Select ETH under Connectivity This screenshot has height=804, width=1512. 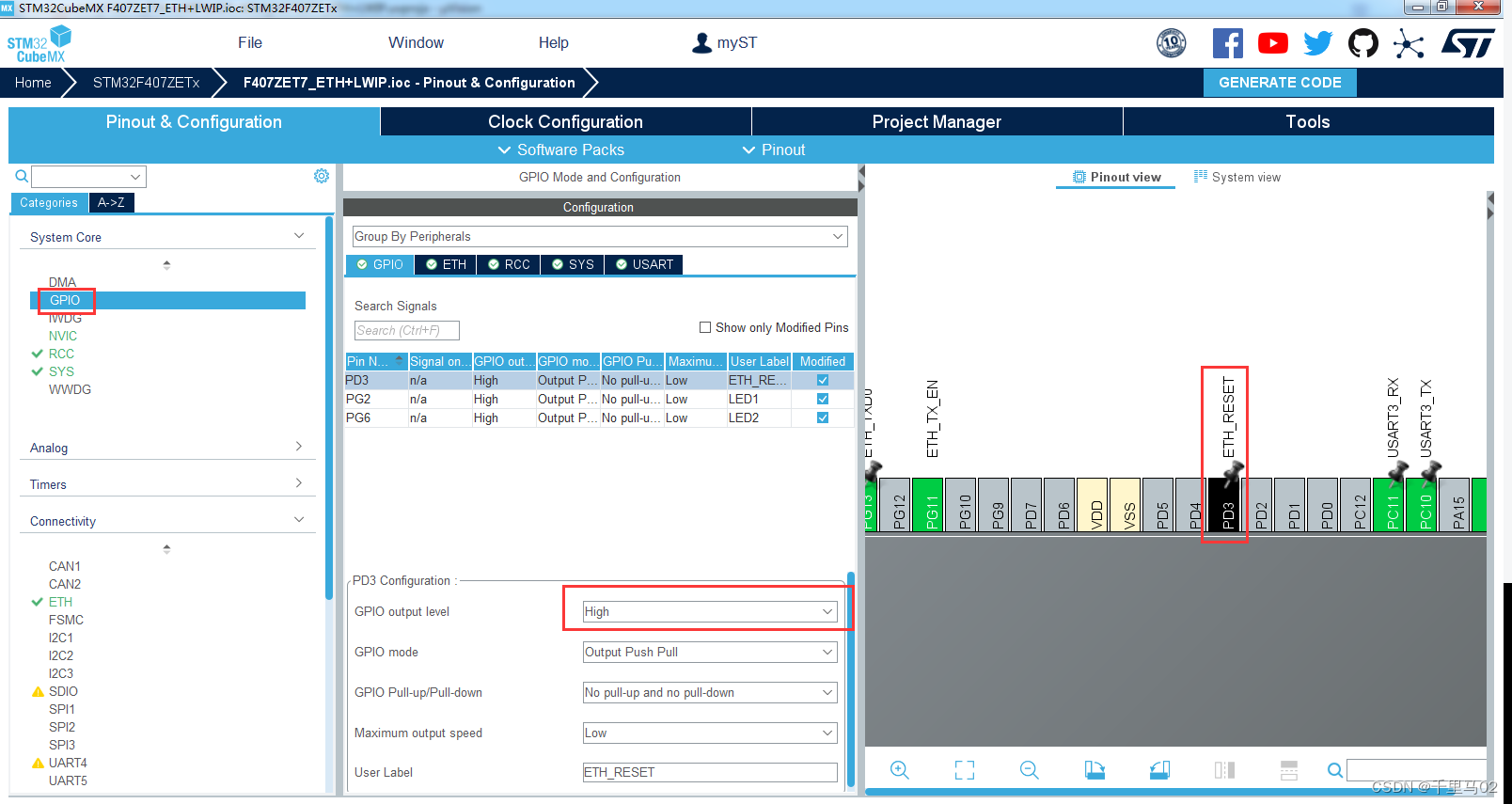60,602
